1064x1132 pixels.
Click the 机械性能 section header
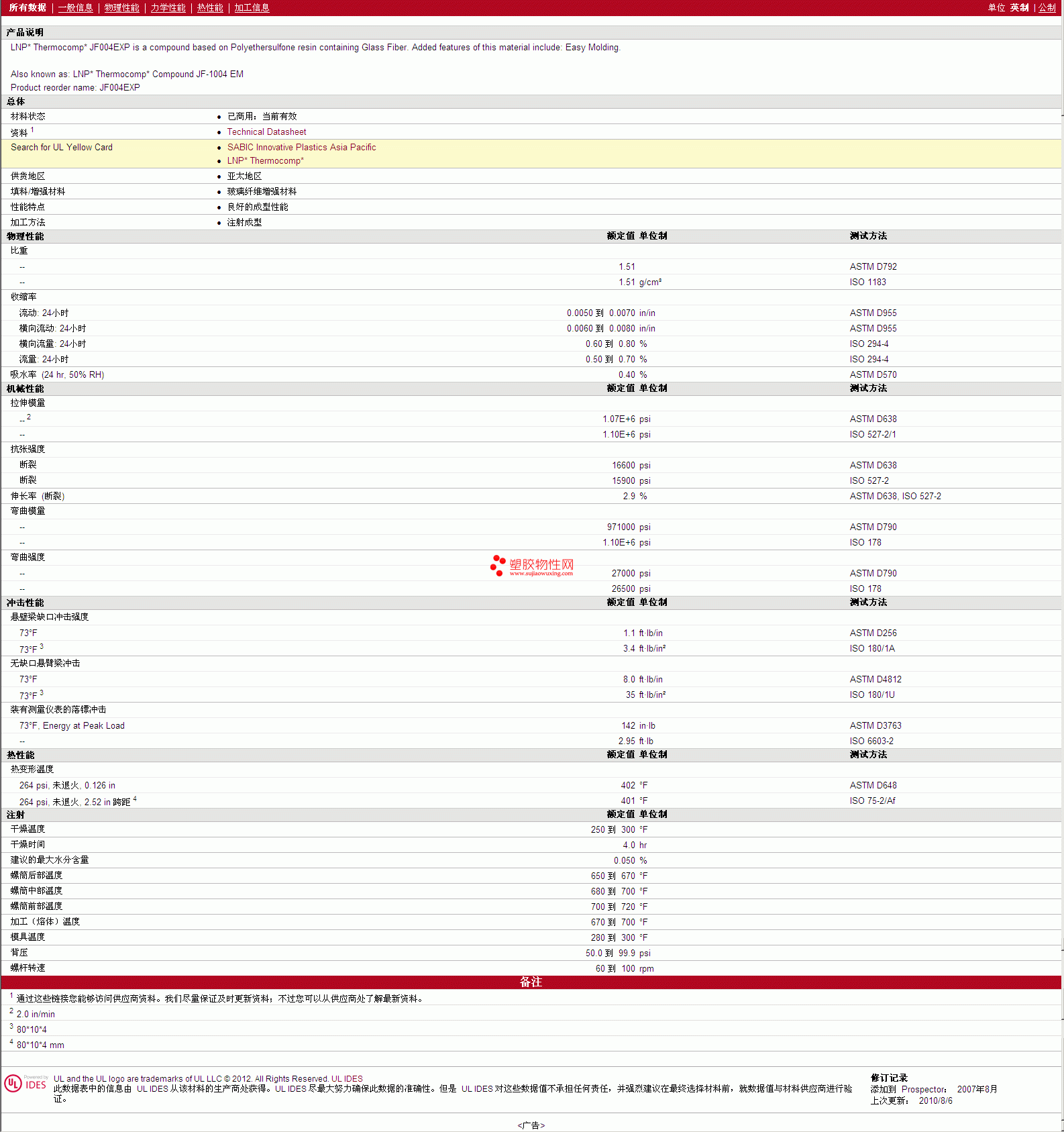(x=25, y=389)
